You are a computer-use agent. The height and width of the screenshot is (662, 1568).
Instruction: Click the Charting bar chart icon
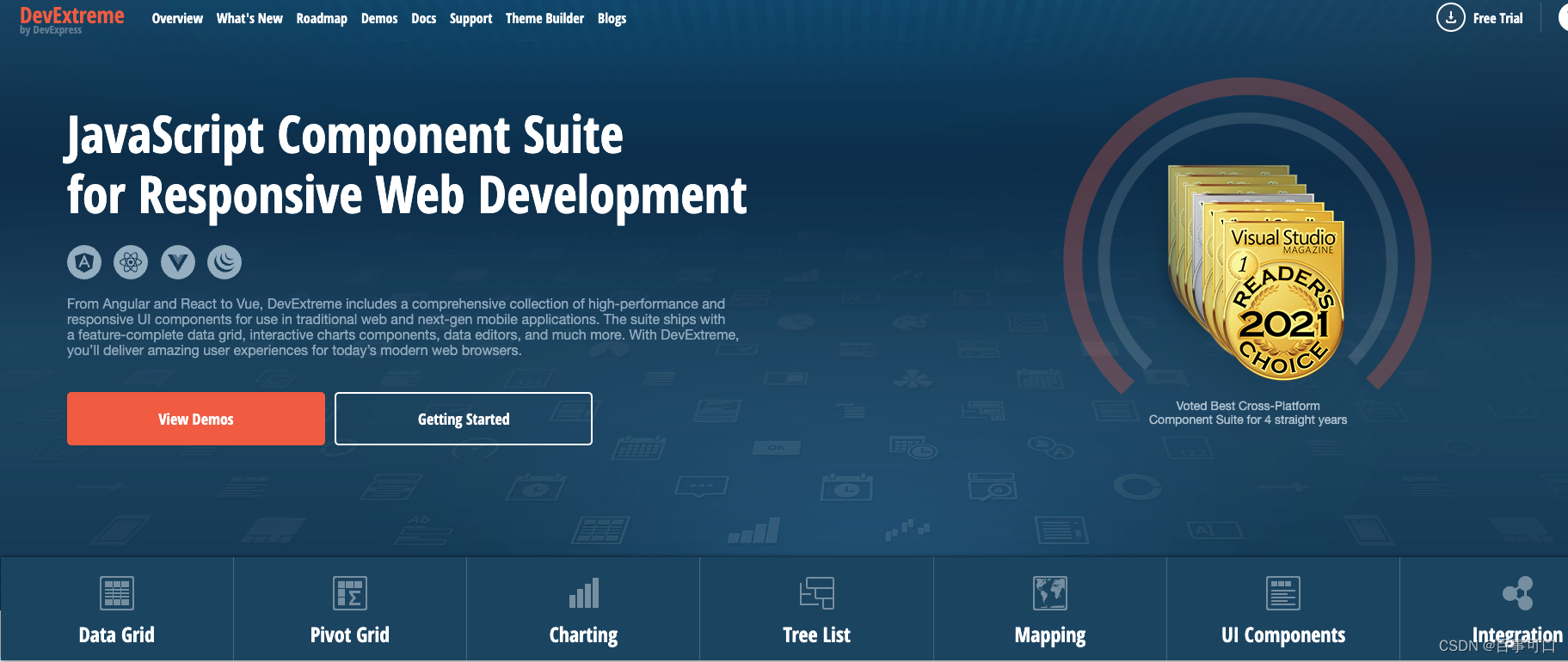584,593
